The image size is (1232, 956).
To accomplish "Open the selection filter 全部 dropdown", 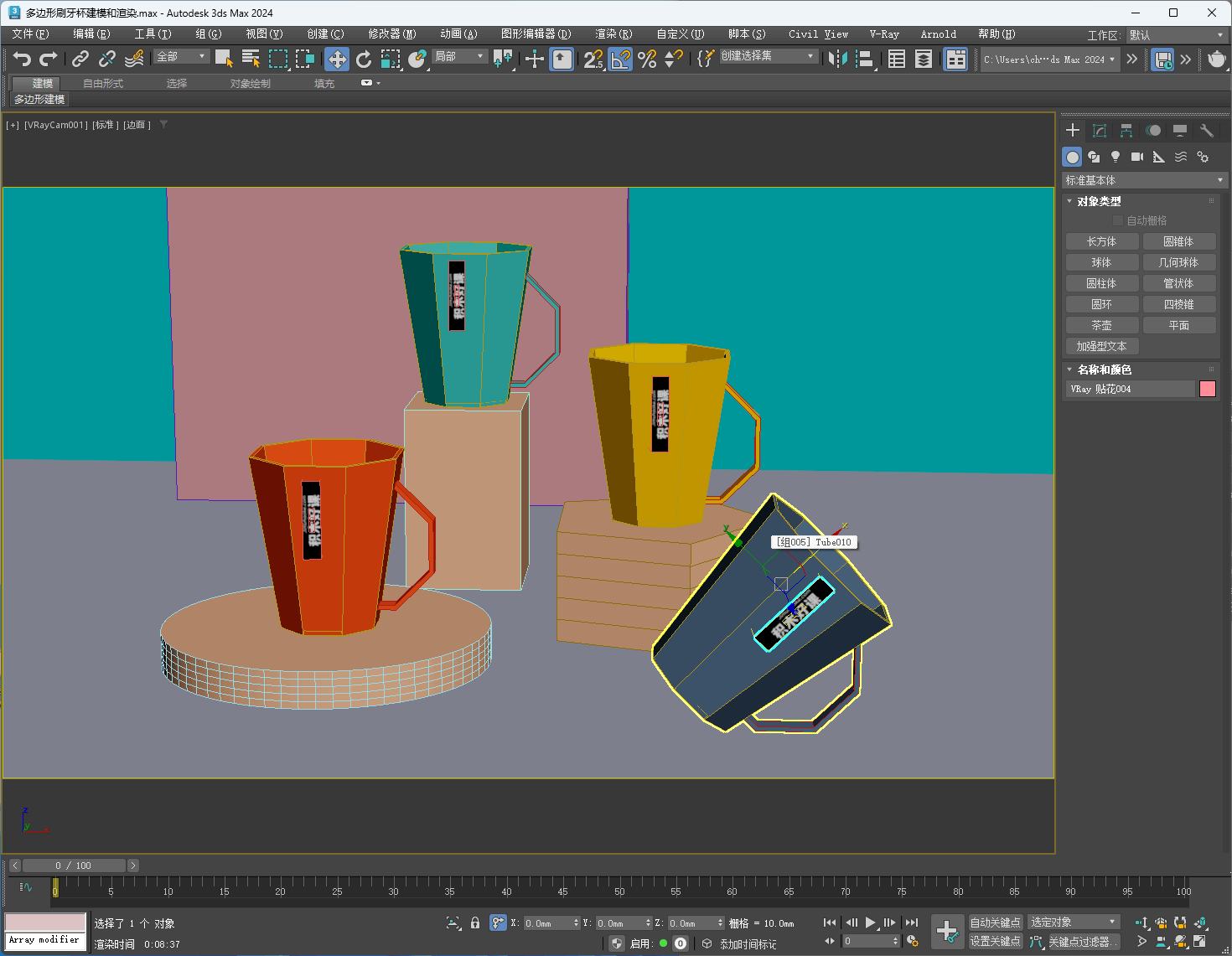I will pyautogui.click(x=181, y=56).
